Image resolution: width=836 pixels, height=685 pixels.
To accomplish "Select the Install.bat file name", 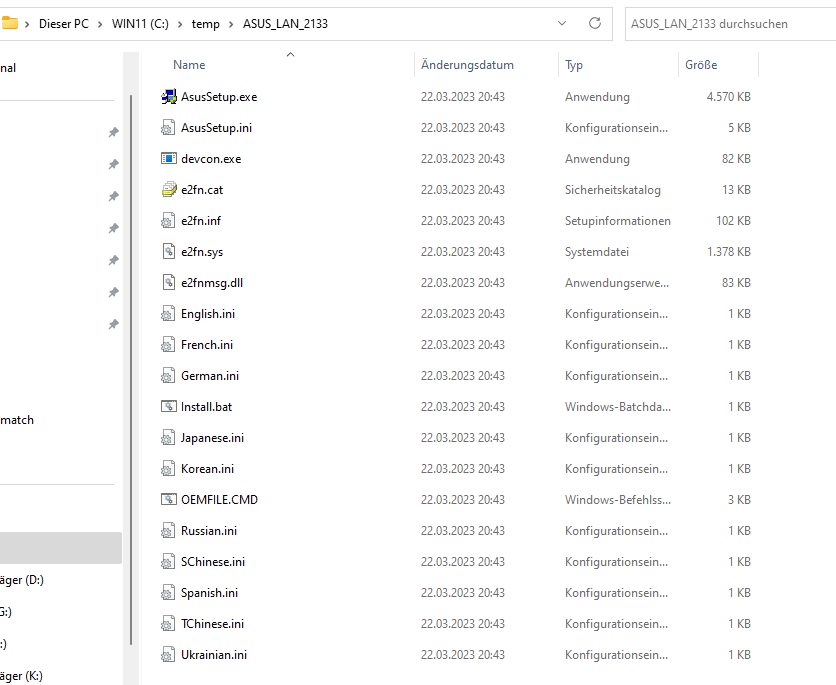I will click(x=206, y=406).
